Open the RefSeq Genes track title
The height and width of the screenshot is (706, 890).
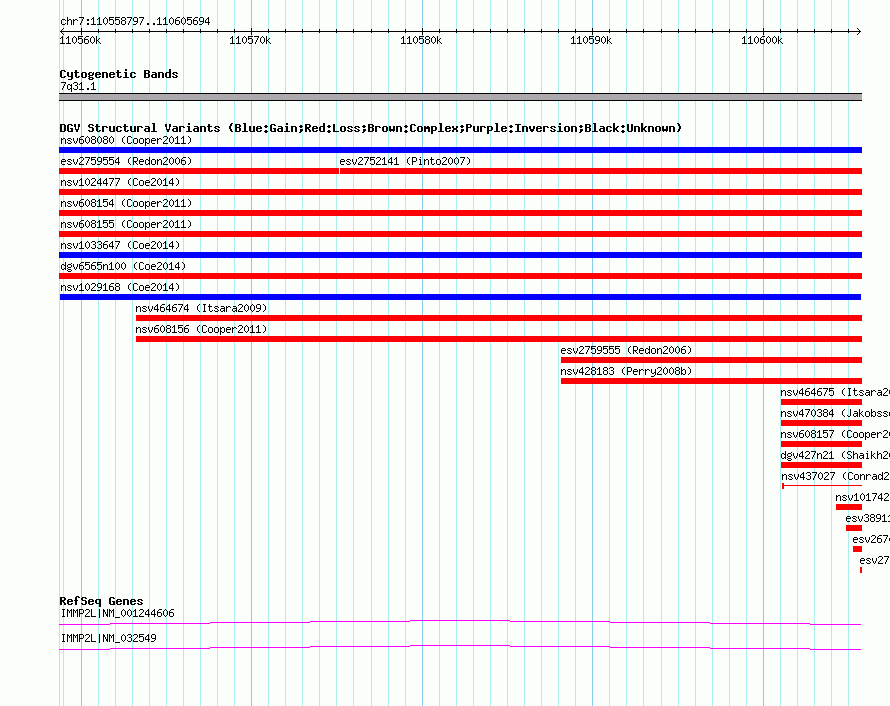(101, 601)
